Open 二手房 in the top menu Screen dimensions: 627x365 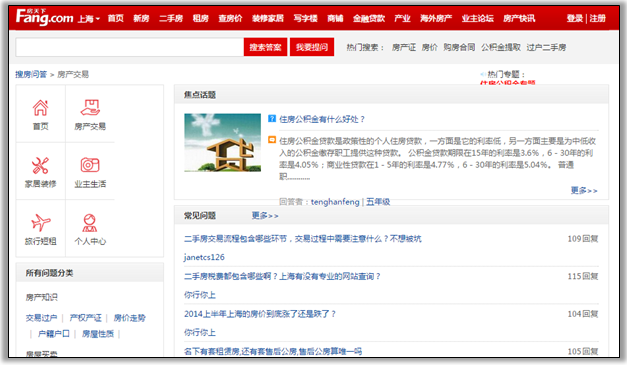click(x=171, y=18)
